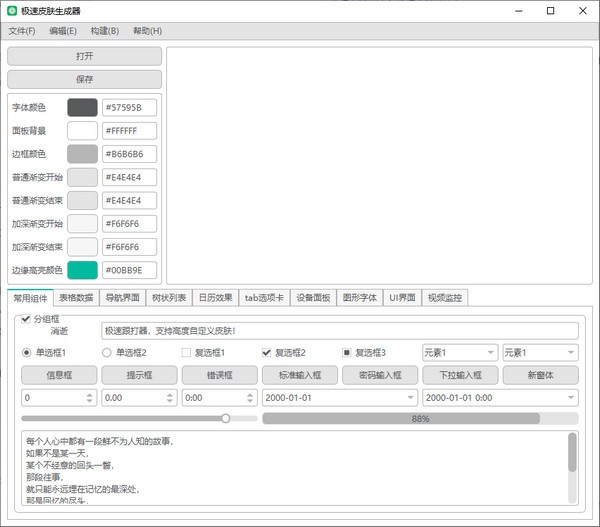Click the large empty preview panel
The width and height of the screenshot is (600, 527).
point(380,166)
